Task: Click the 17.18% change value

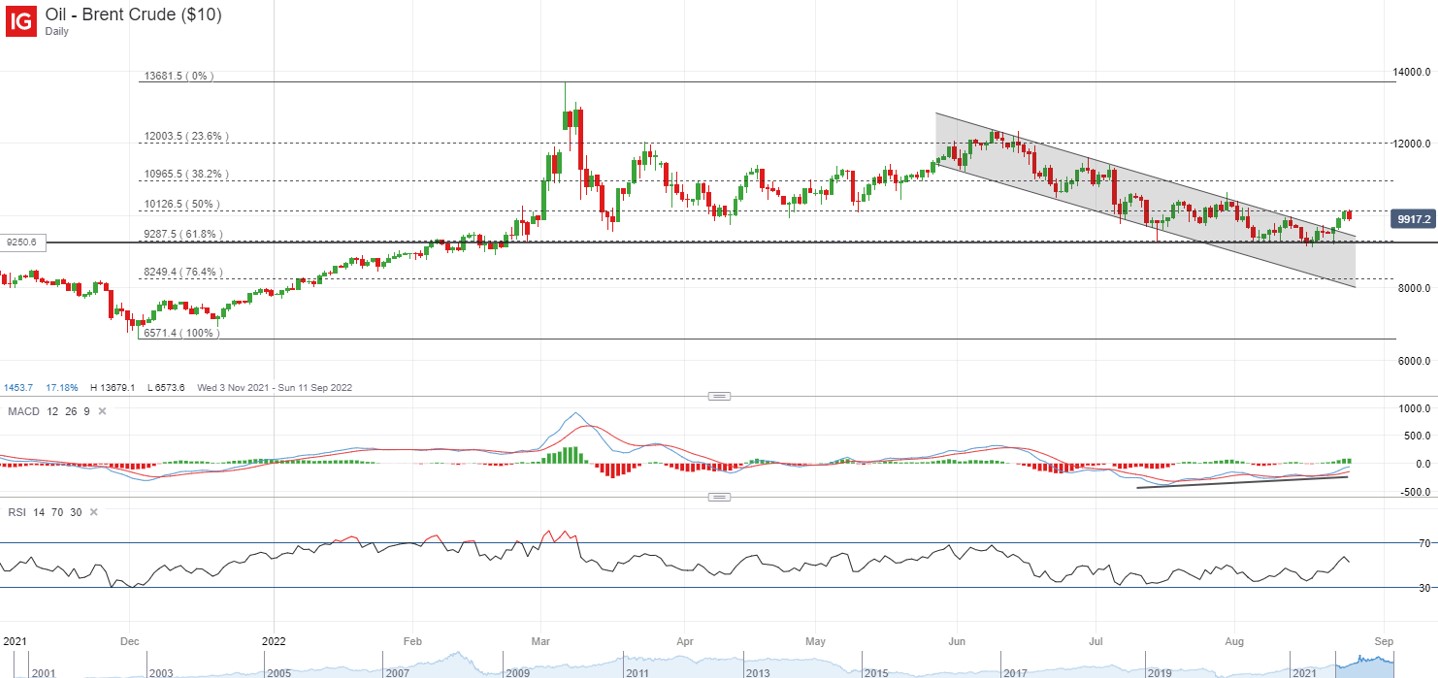Action: (x=63, y=387)
